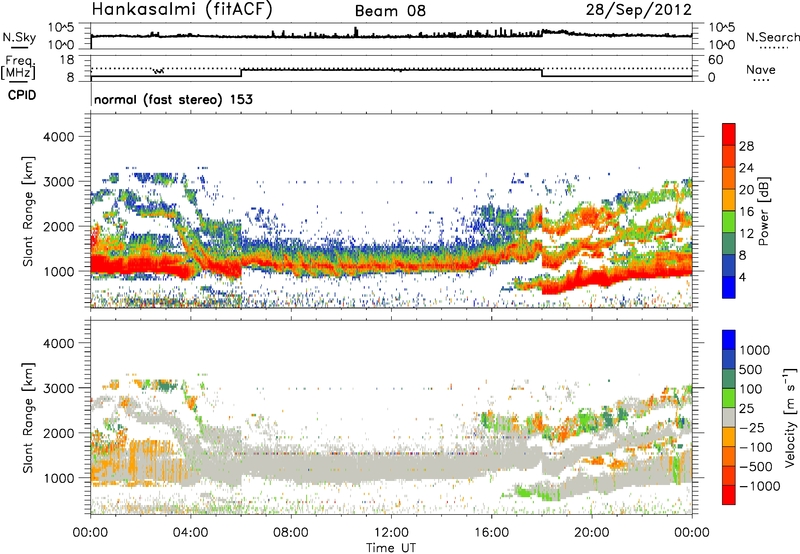Click the '04:00' time axis label
The width and height of the screenshot is (800, 554).
tap(190, 533)
